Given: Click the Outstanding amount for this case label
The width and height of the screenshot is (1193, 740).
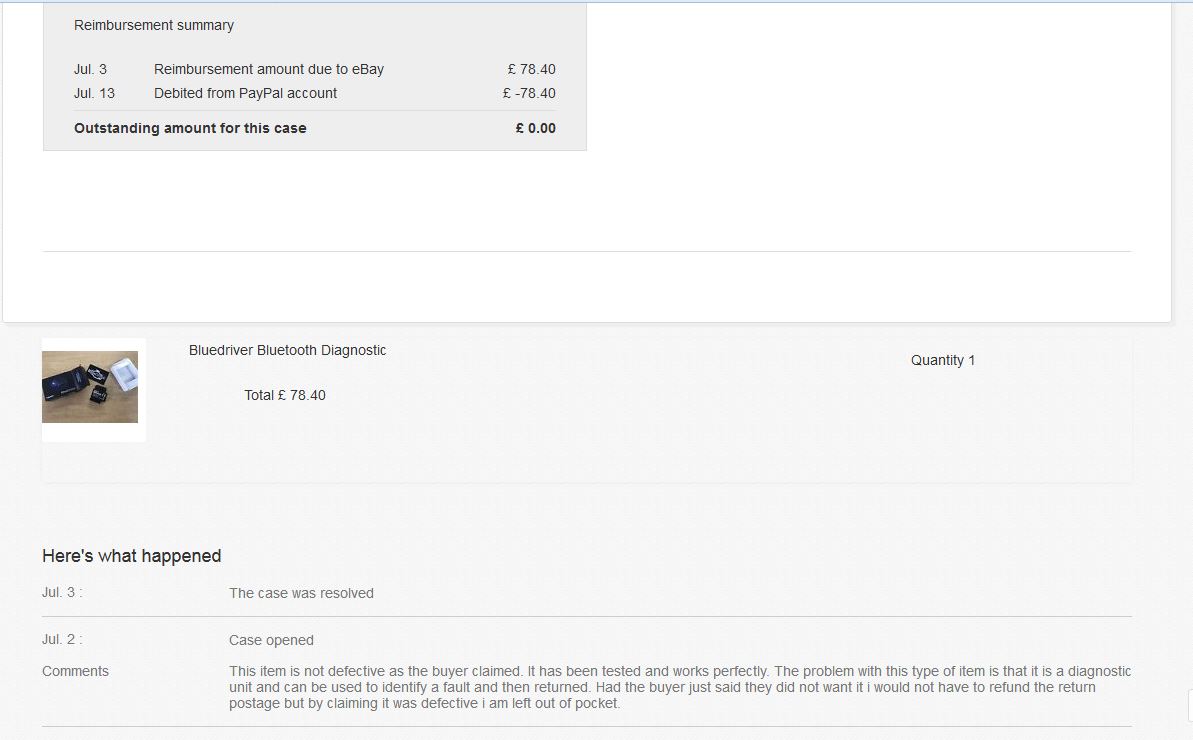Looking at the screenshot, I should click(x=190, y=128).
